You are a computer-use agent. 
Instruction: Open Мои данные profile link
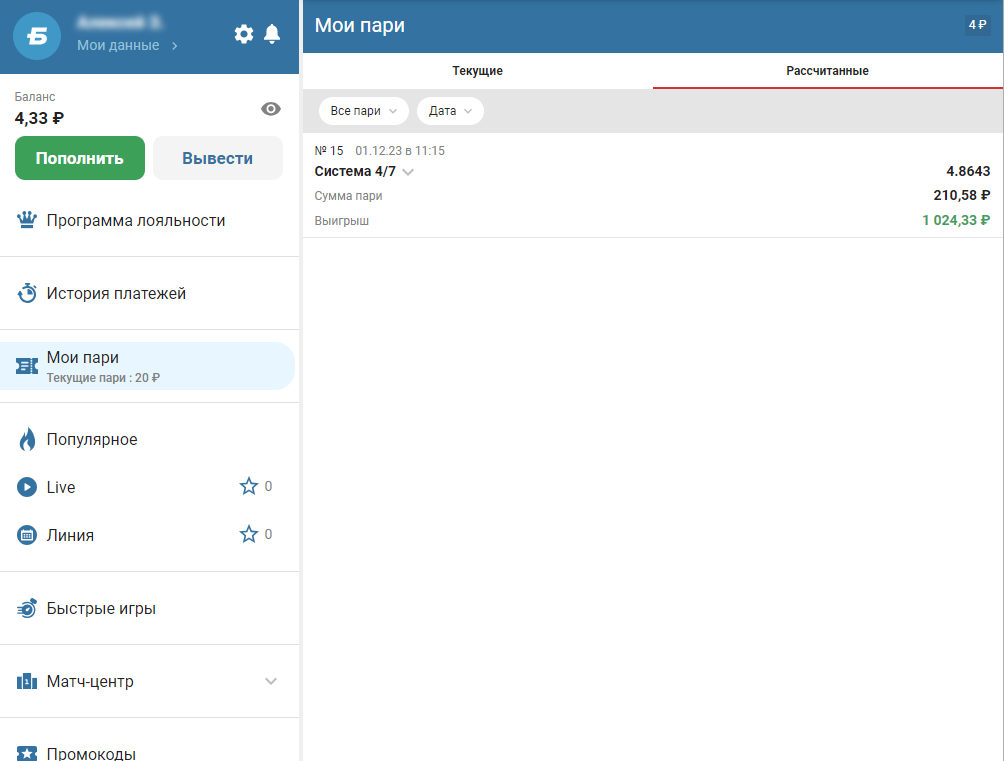[127, 45]
